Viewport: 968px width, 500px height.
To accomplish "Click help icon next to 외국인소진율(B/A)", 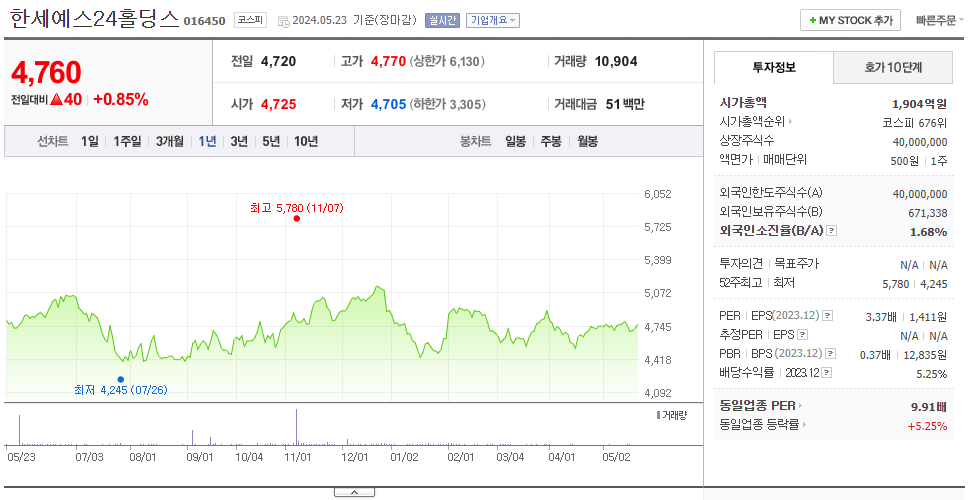I will [832, 231].
